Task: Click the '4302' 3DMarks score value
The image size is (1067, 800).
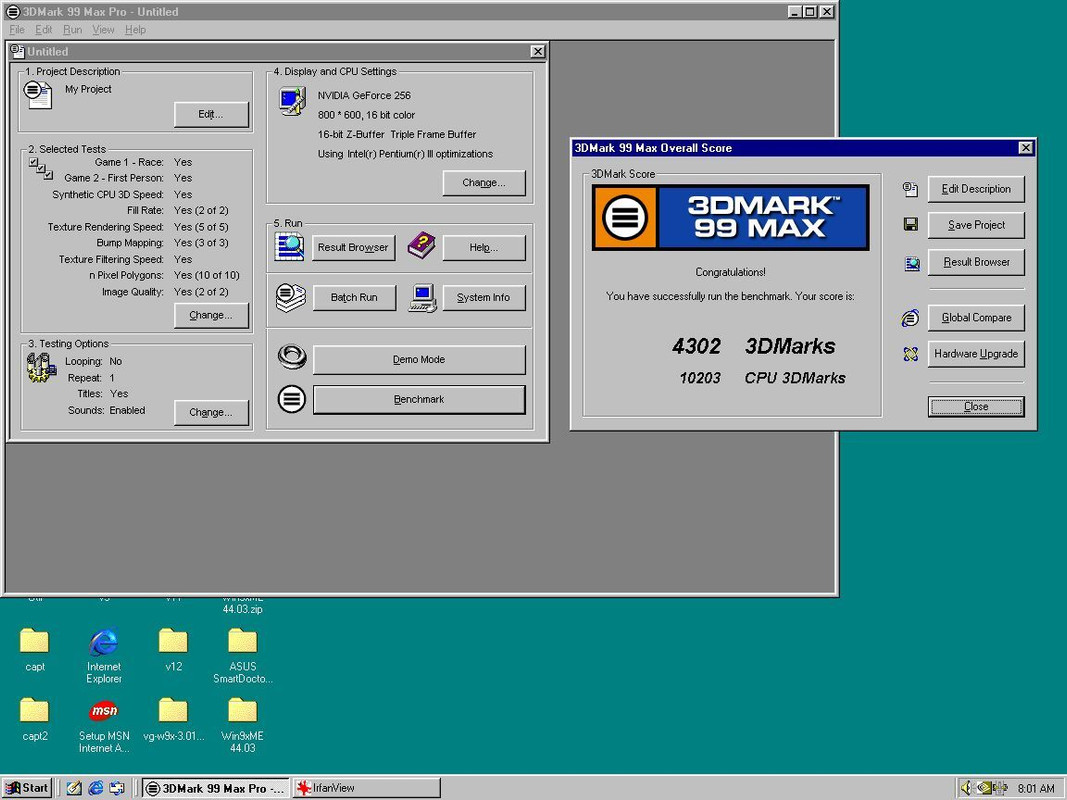Action: 696,346
